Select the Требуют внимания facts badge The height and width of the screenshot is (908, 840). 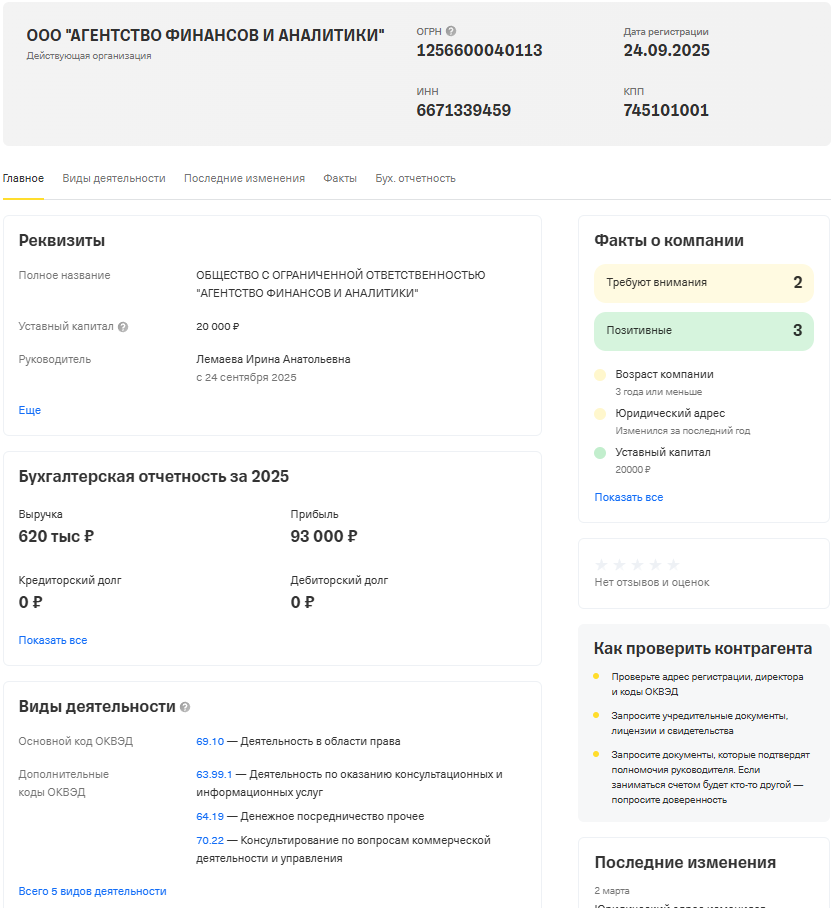tap(704, 283)
